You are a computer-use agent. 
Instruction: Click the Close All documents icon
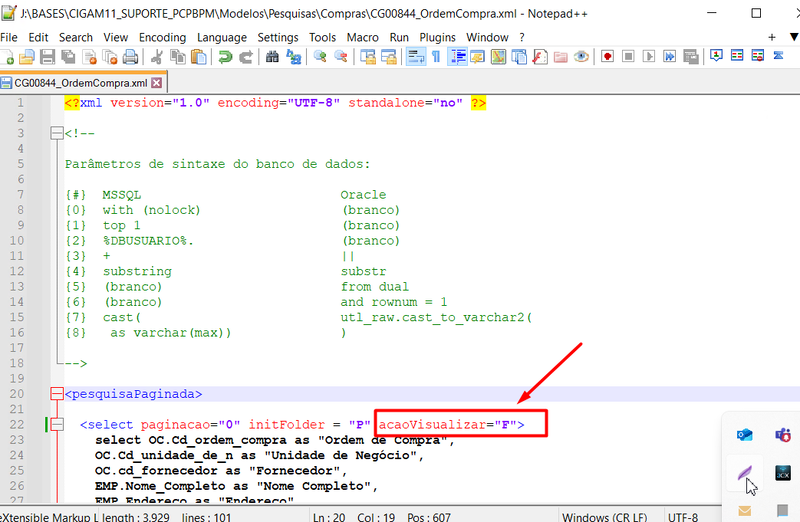coord(110,57)
